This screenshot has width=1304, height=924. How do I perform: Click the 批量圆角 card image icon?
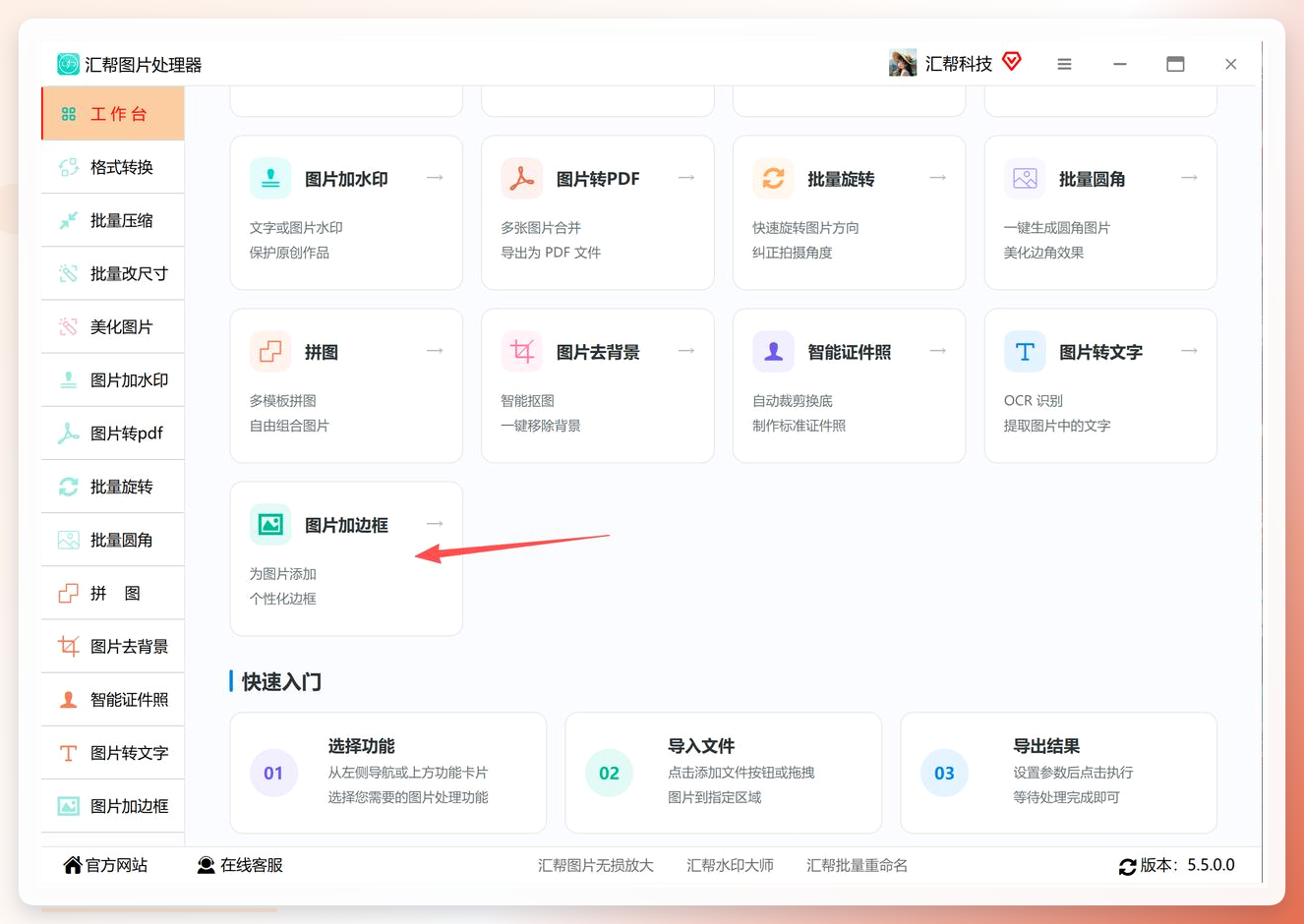pos(1025,178)
